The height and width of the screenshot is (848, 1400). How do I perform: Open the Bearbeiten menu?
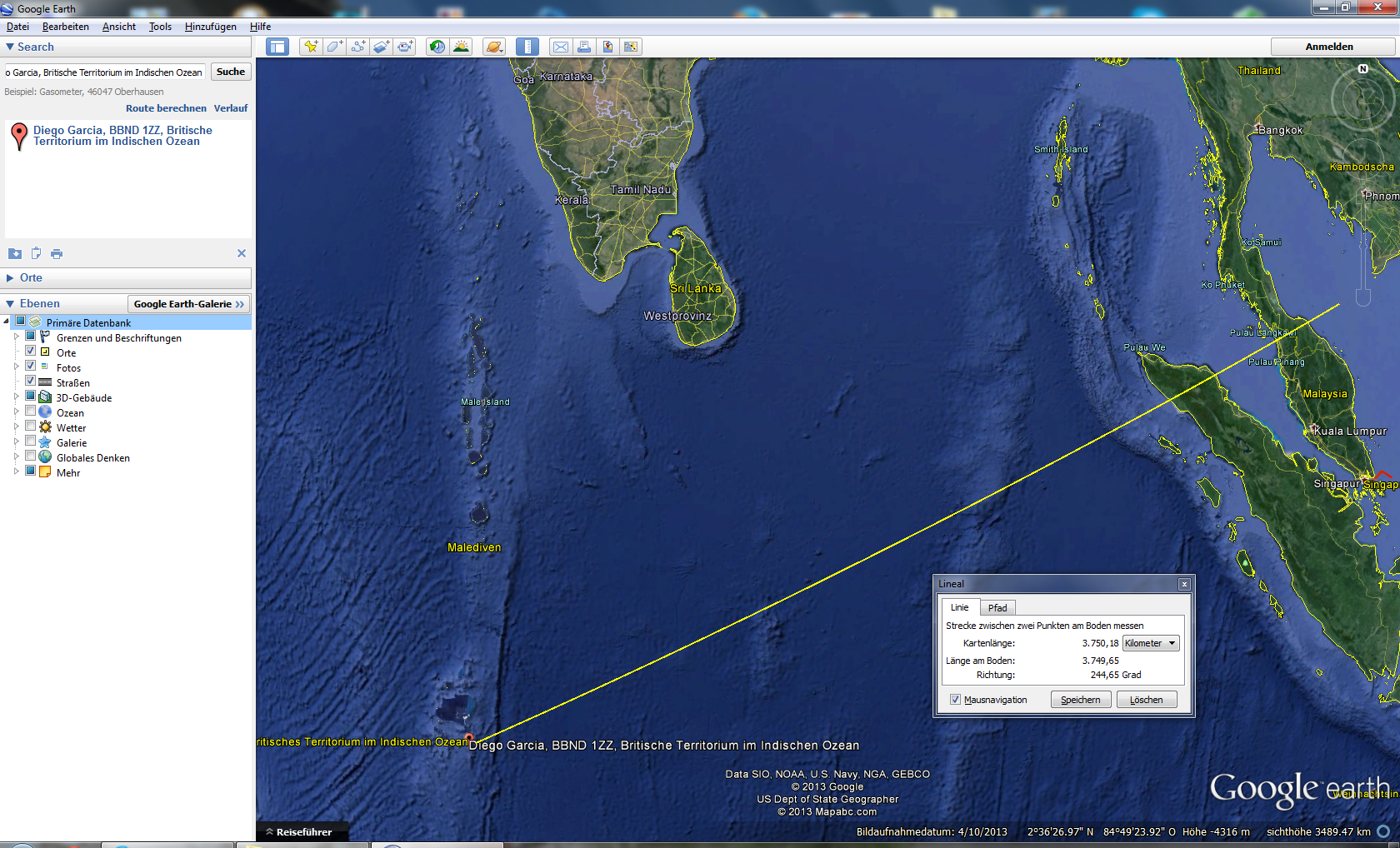click(66, 27)
